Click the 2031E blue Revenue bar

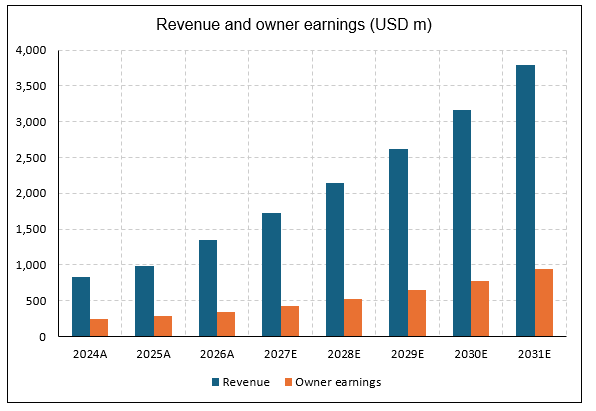pos(525,201)
